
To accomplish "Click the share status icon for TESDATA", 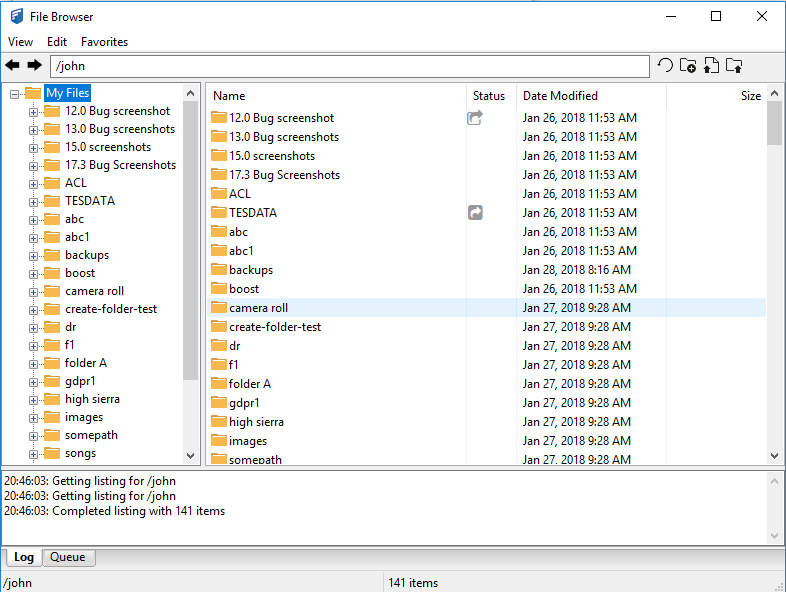I will tap(475, 213).
